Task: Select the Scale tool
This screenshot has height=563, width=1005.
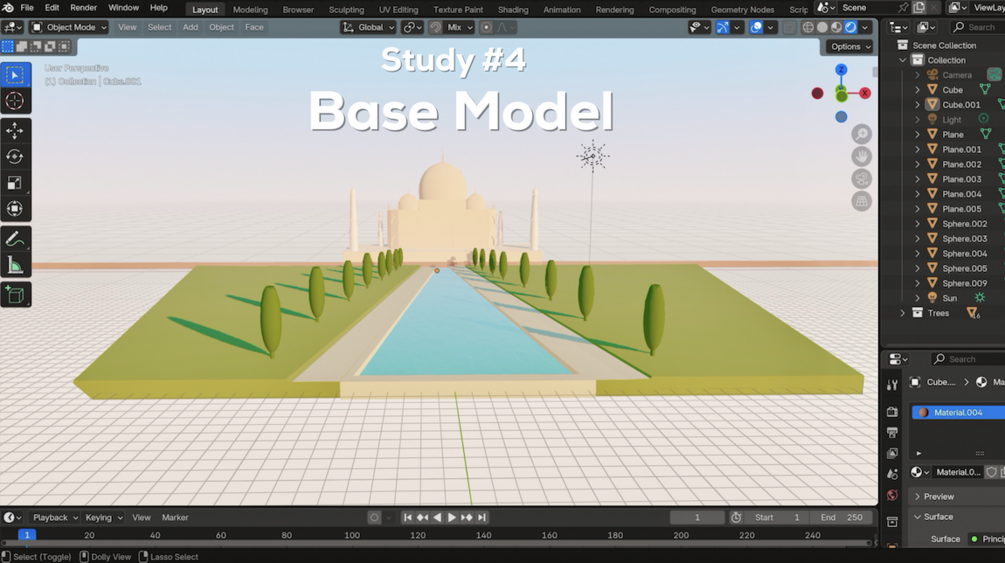Action: 15,183
